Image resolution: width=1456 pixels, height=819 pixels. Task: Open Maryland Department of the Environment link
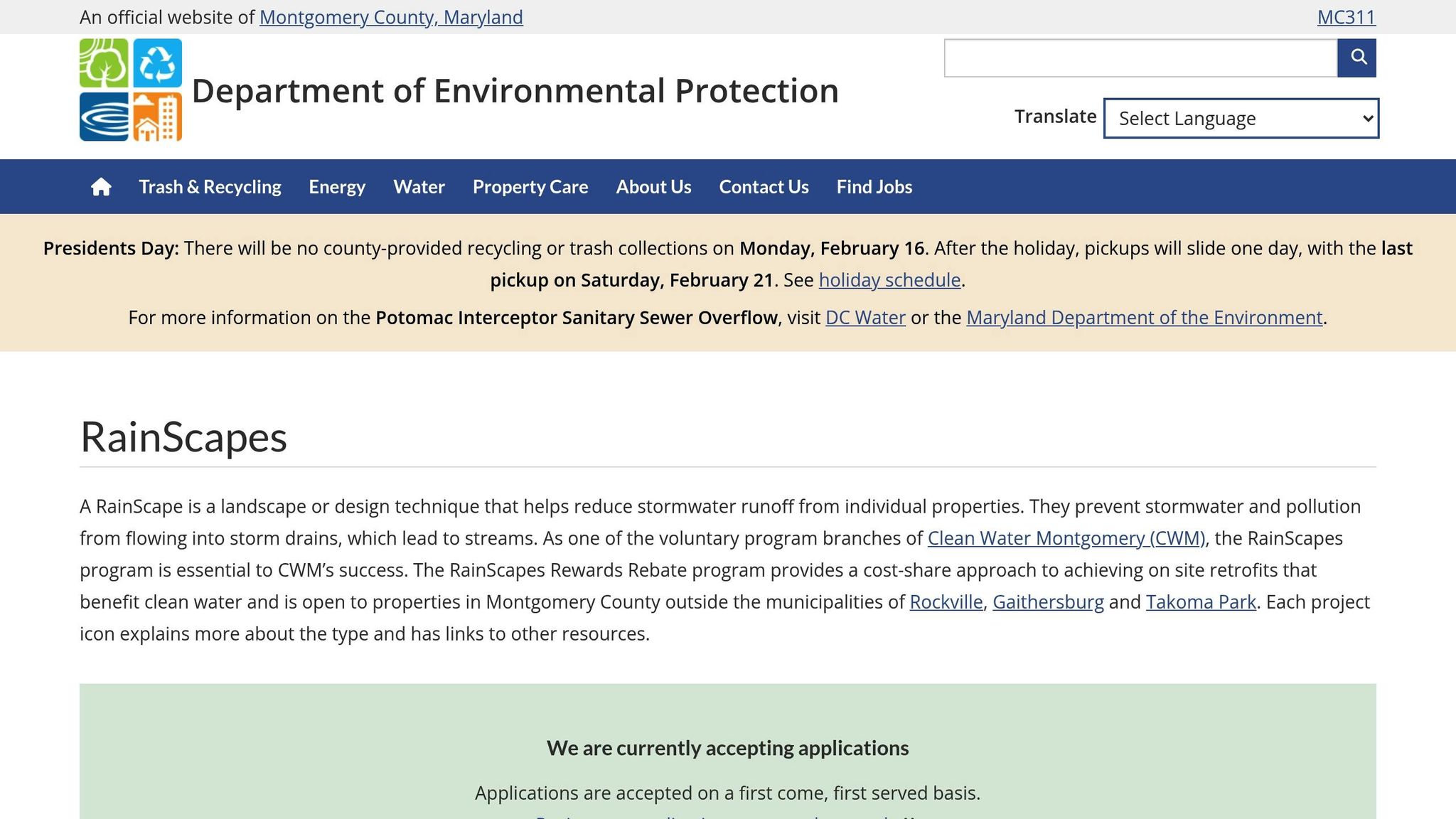coord(1144,318)
